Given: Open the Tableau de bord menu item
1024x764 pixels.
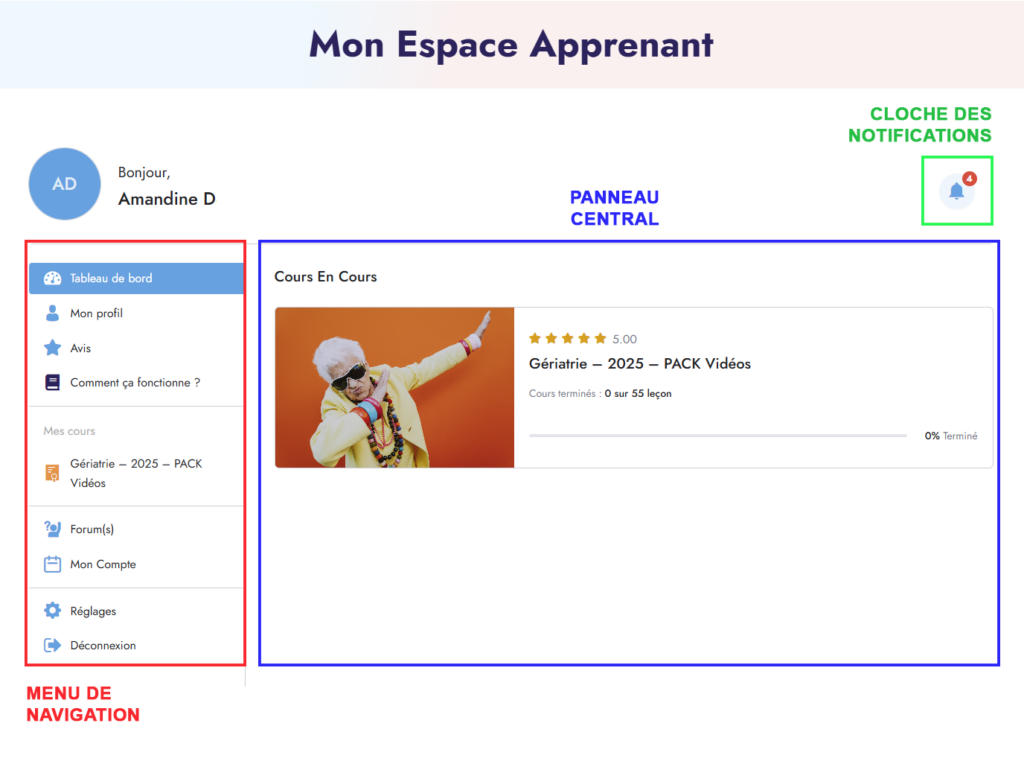Looking at the screenshot, I should (x=111, y=278).
